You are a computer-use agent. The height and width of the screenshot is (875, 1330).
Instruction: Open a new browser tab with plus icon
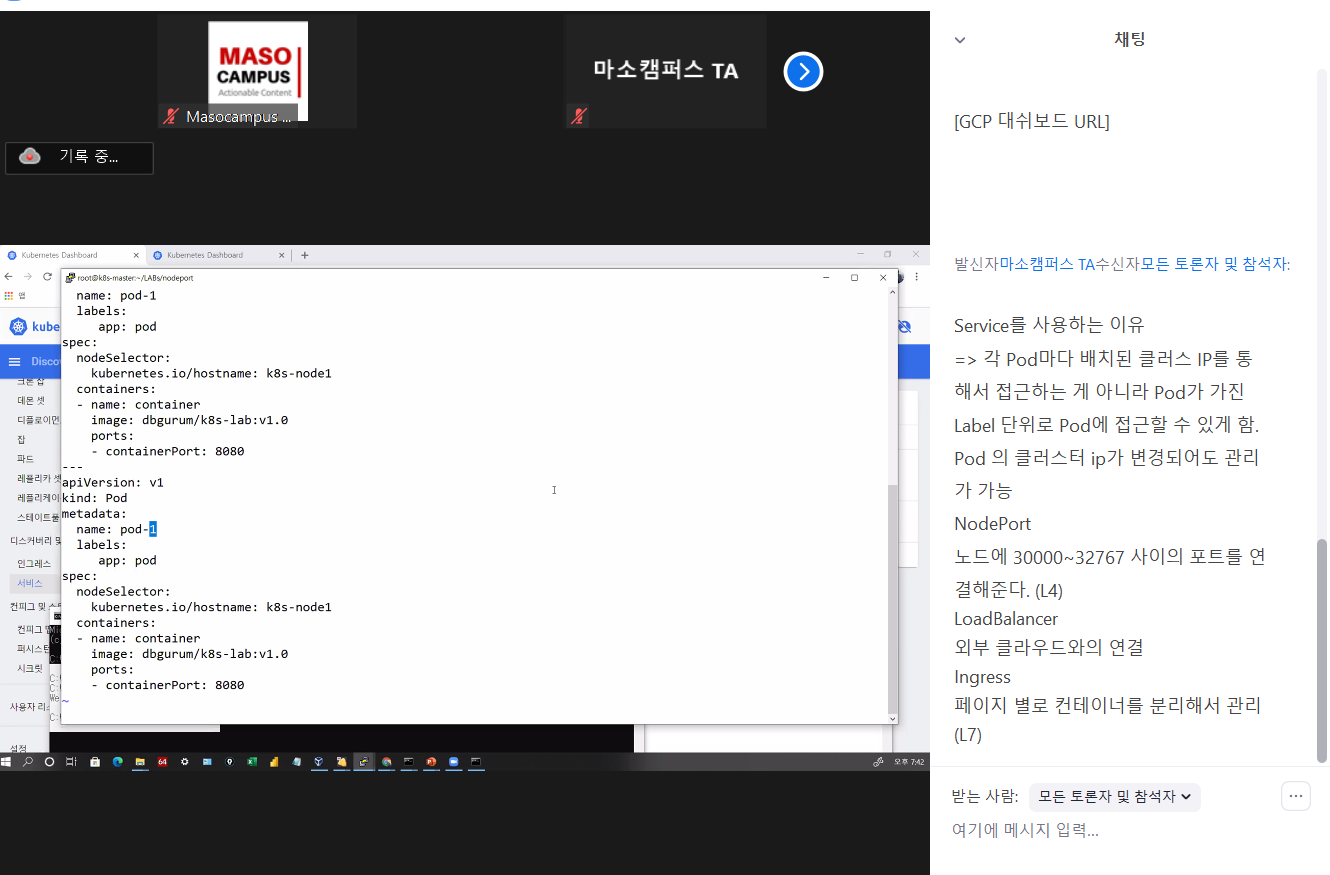[x=305, y=255]
